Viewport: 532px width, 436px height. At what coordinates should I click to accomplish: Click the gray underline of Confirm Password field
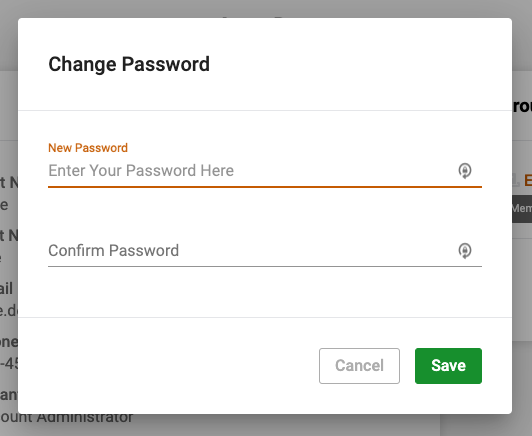[x=265, y=267]
